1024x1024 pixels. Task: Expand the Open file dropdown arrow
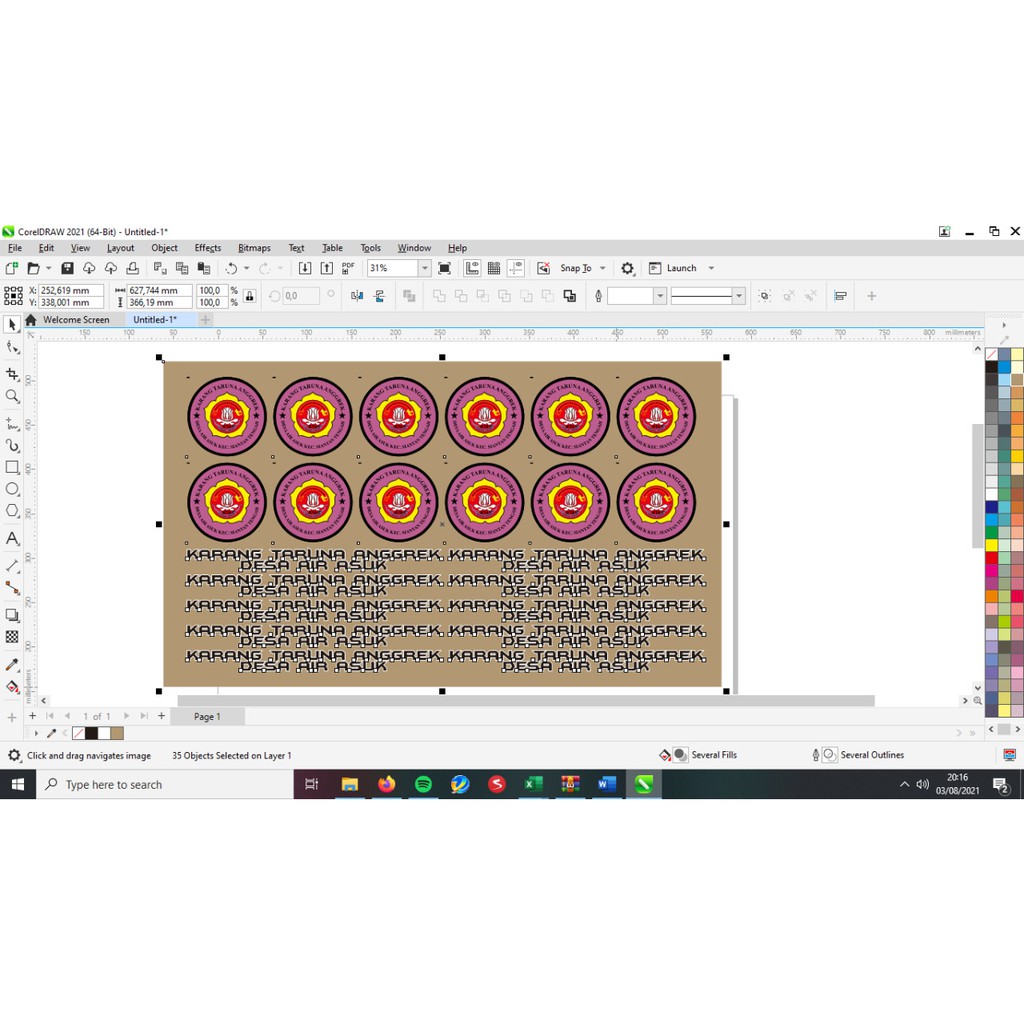coord(48,268)
